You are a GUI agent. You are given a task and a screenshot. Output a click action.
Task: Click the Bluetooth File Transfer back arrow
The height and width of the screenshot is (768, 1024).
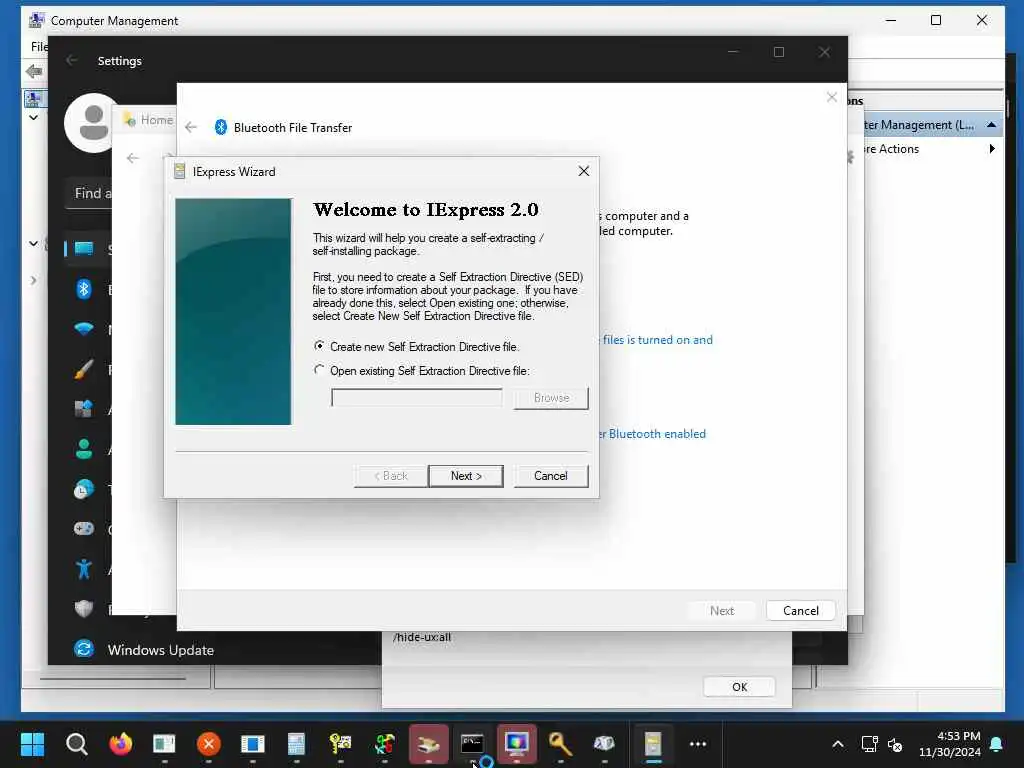[x=191, y=127]
